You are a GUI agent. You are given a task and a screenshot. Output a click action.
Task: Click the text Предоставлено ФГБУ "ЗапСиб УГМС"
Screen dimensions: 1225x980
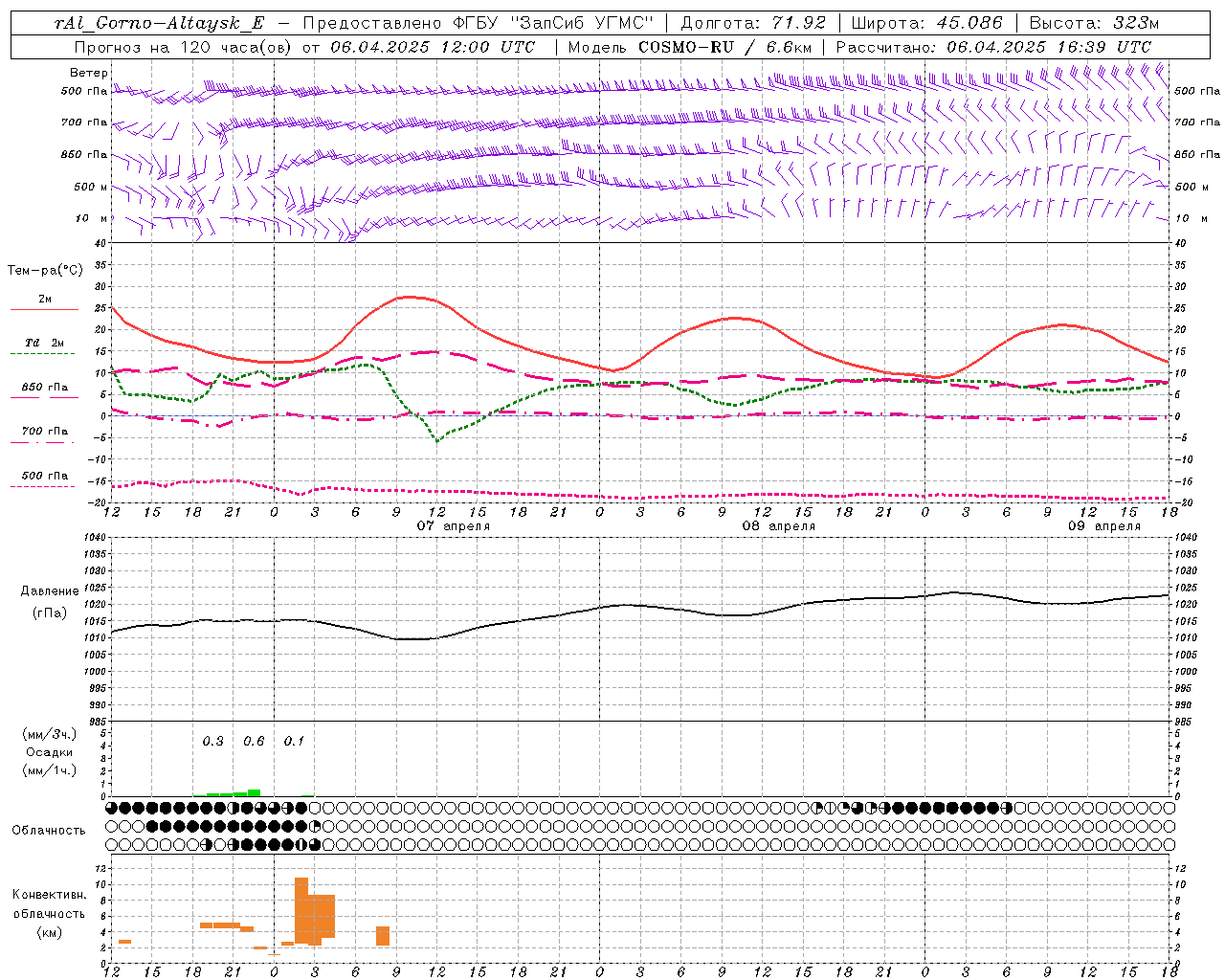478,23
